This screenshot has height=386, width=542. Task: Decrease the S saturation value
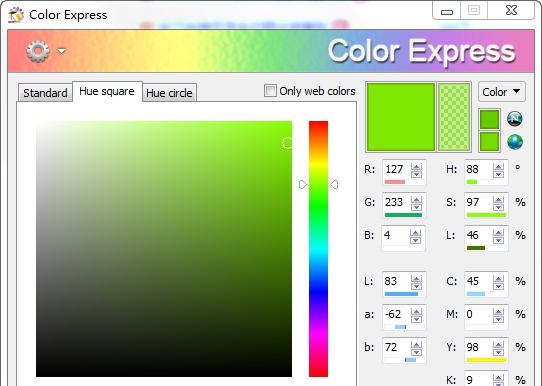click(x=498, y=207)
